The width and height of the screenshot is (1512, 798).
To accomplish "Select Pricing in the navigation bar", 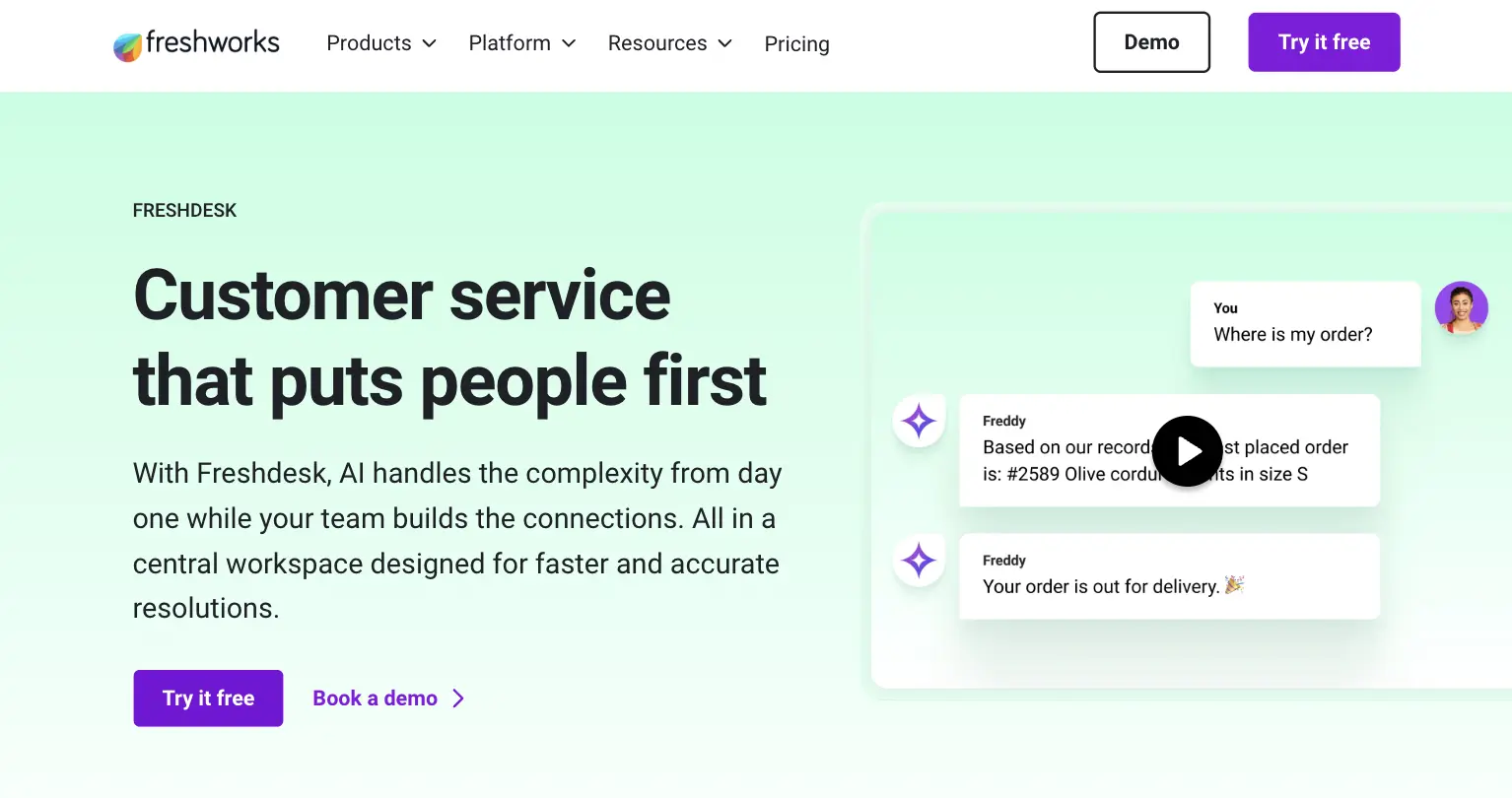I will [x=796, y=43].
